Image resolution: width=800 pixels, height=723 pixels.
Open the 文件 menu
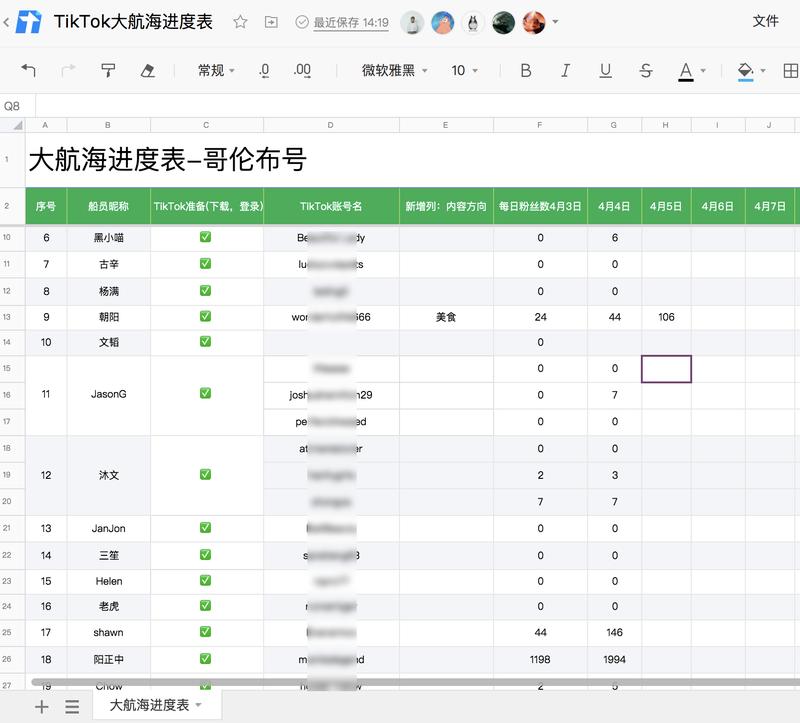coord(765,21)
